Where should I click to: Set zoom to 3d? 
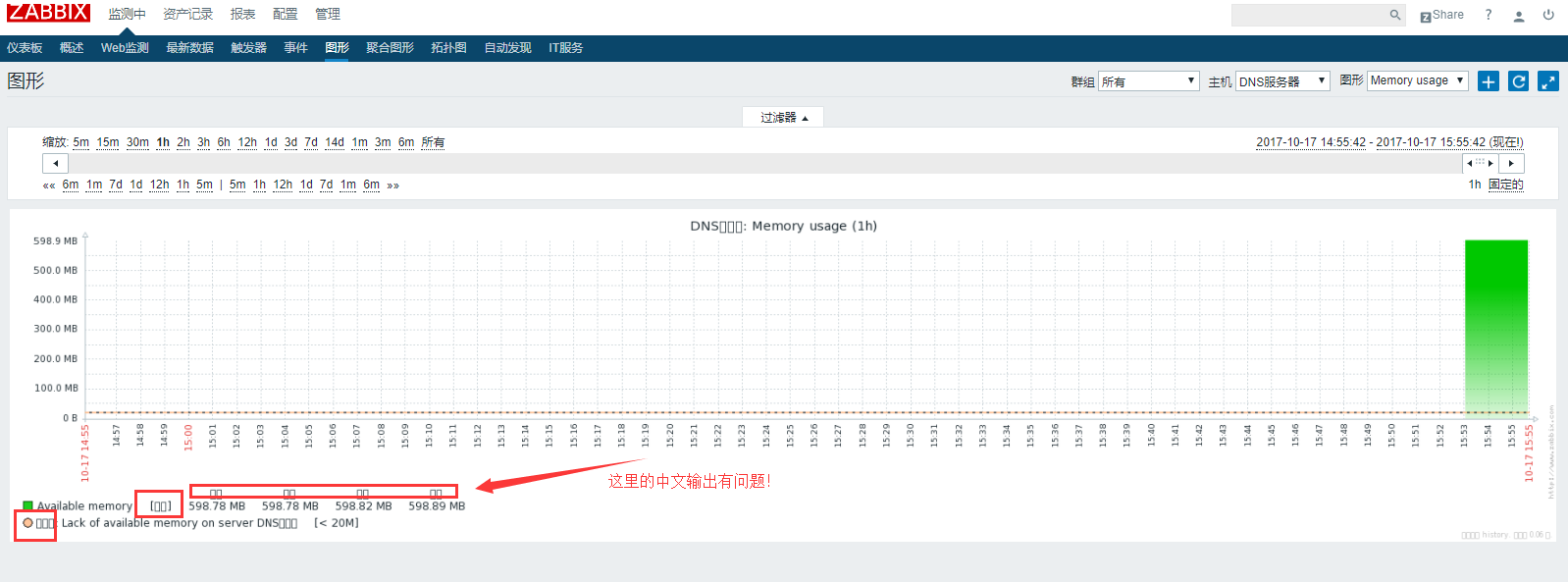[290, 142]
